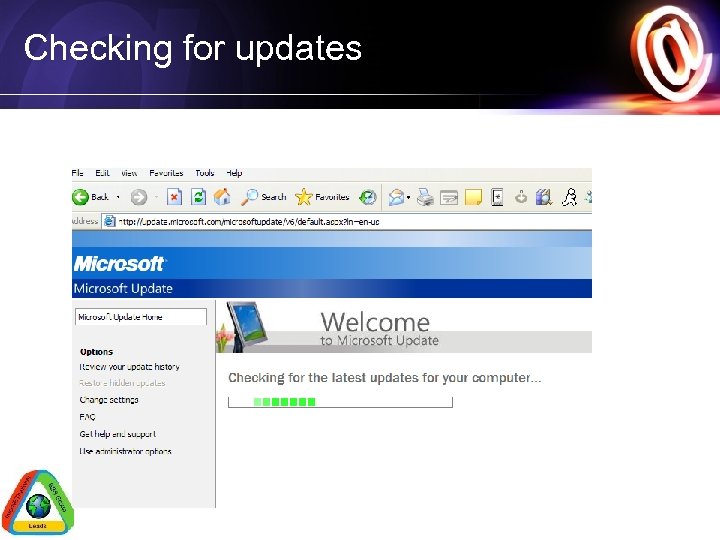Open the Edit menu
Viewport: 720px width, 540px height.
102,173
